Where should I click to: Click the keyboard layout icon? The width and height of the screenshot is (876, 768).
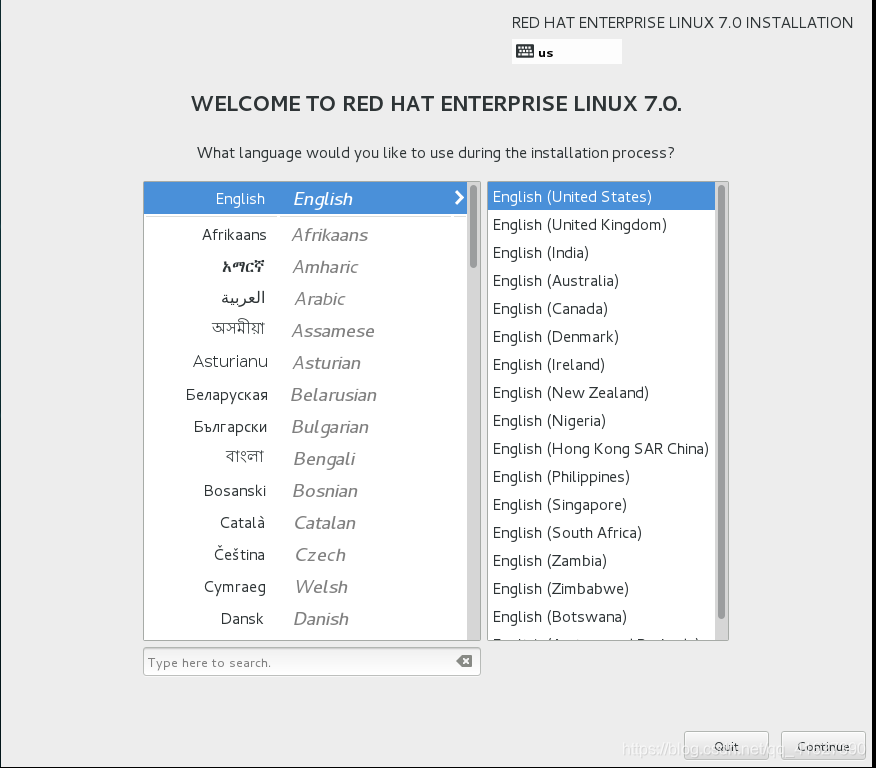click(525, 51)
